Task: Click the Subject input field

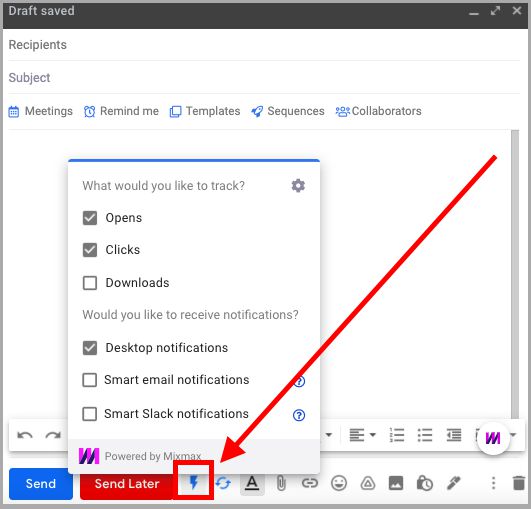Action: (264, 78)
